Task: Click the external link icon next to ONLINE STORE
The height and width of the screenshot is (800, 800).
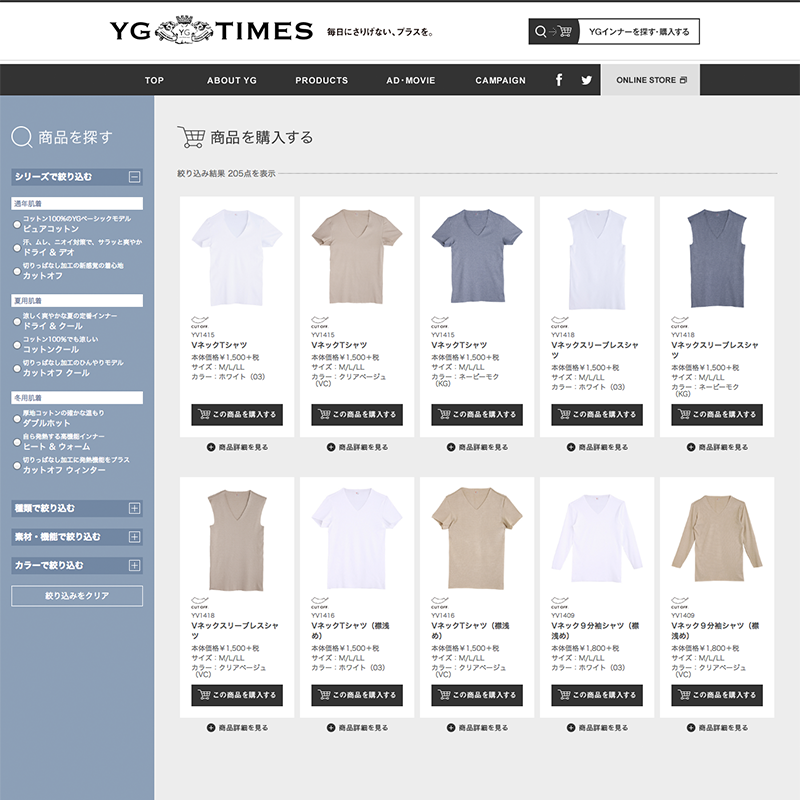Action: [682, 79]
